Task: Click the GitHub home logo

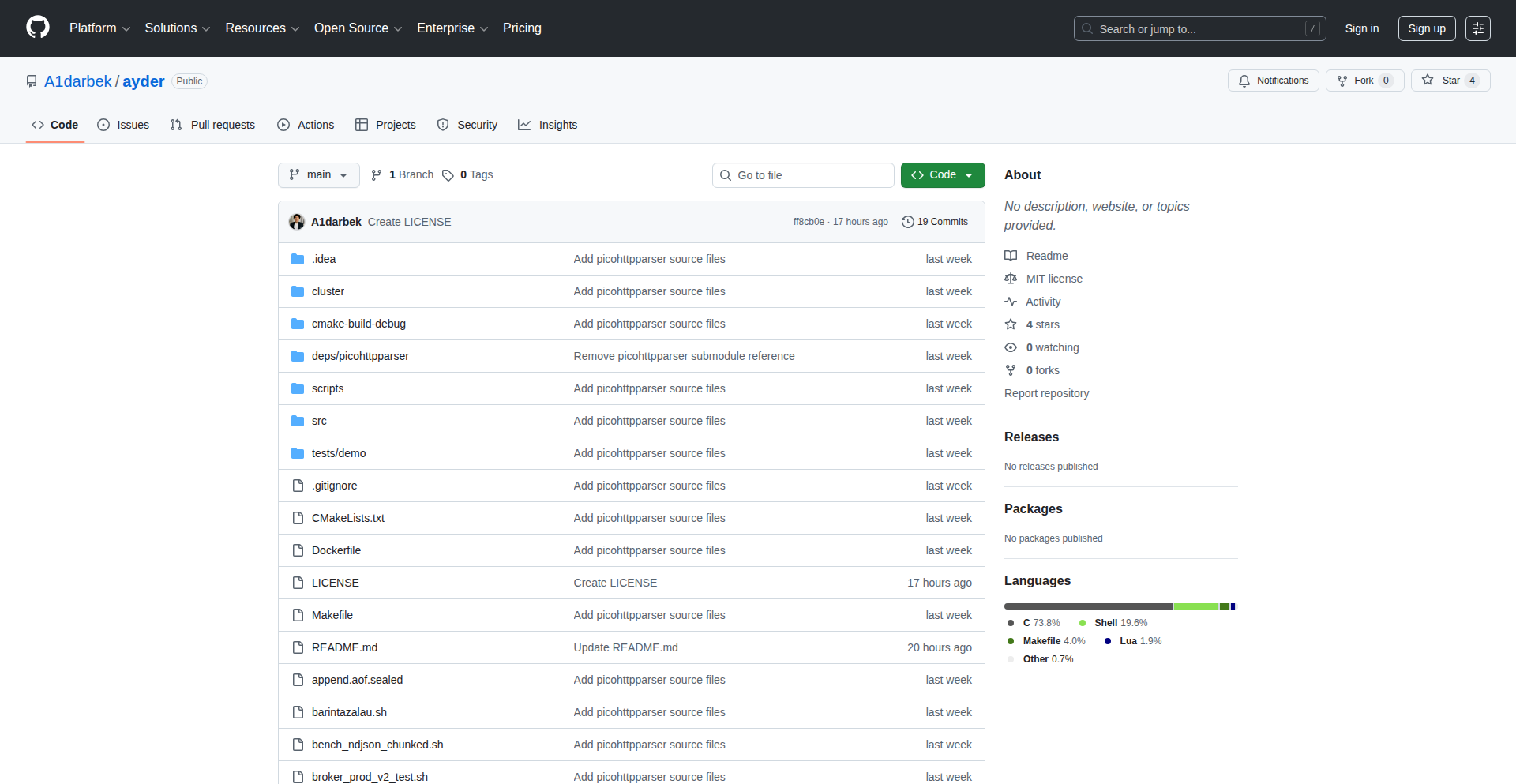Action: click(x=36, y=28)
